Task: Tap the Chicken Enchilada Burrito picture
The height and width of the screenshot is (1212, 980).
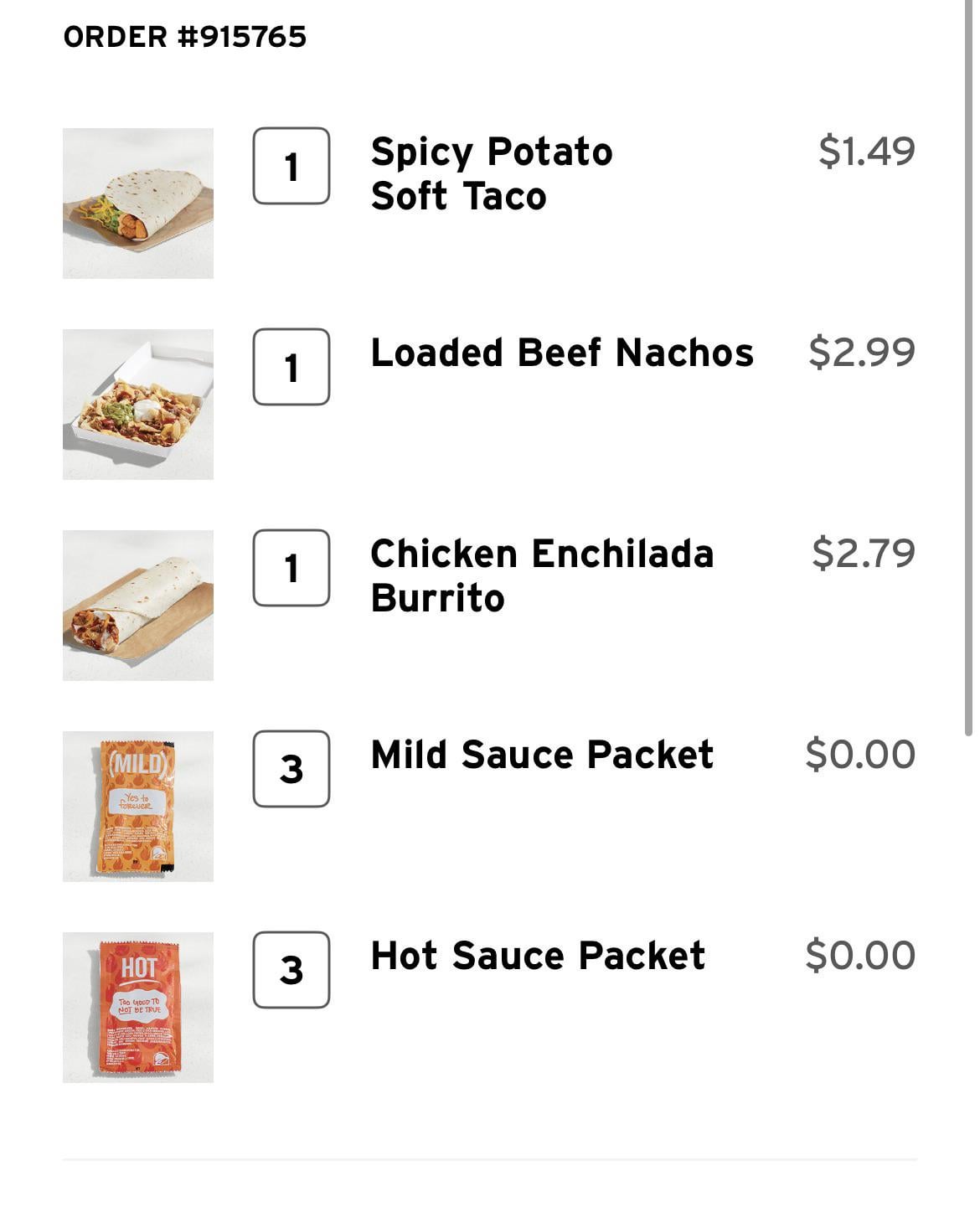Action: pos(138,606)
